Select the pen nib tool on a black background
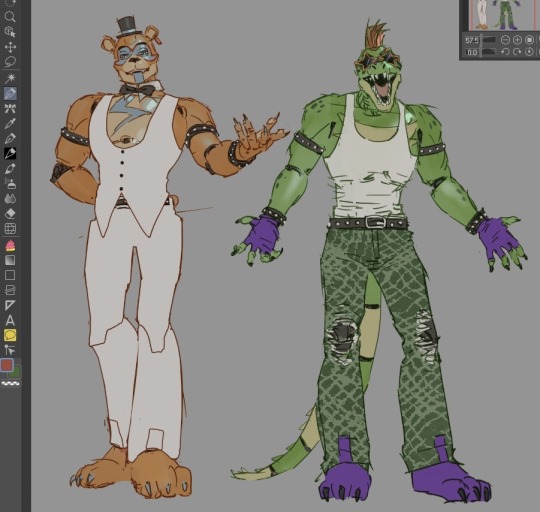This screenshot has width=540, height=512. pyautogui.click(x=10, y=153)
